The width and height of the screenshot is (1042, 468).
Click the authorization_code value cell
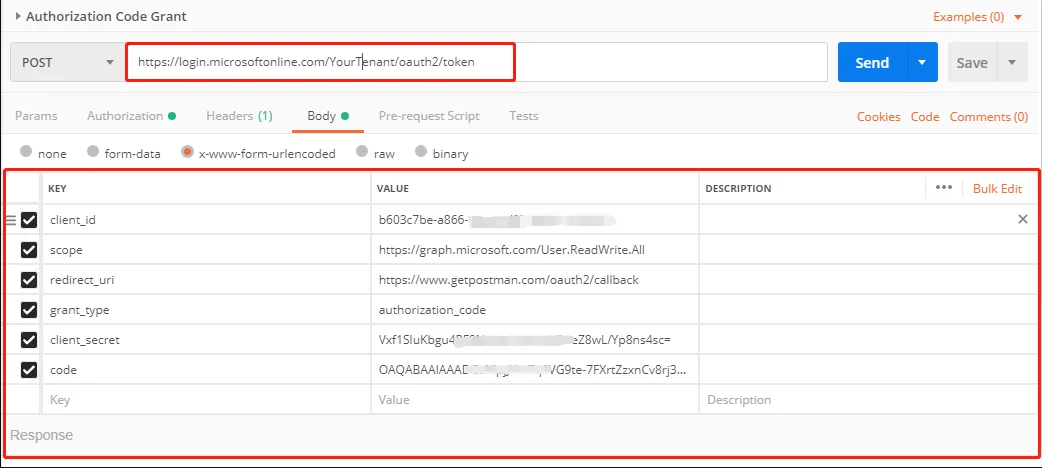click(535, 310)
